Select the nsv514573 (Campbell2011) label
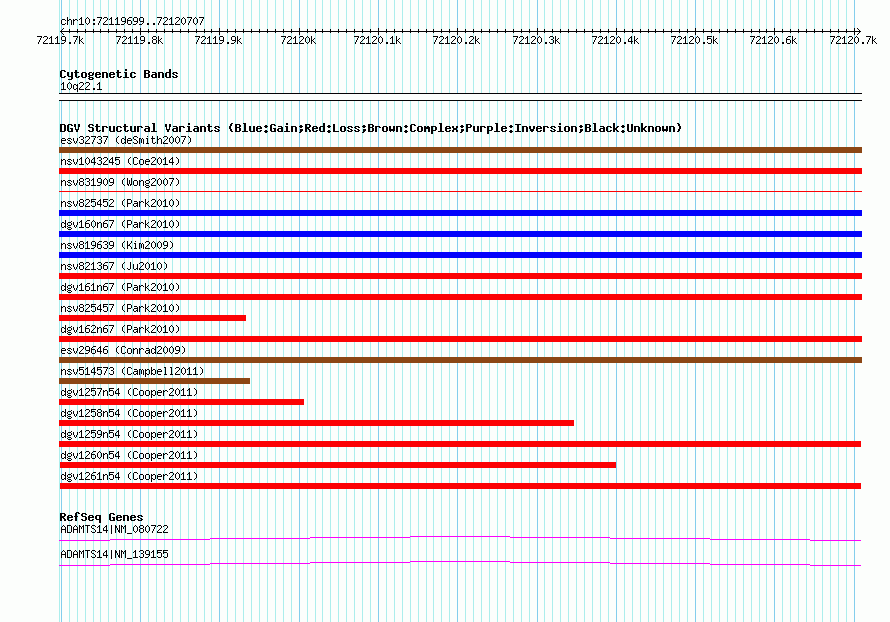The height and width of the screenshot is (622, 890). (132, 371)
